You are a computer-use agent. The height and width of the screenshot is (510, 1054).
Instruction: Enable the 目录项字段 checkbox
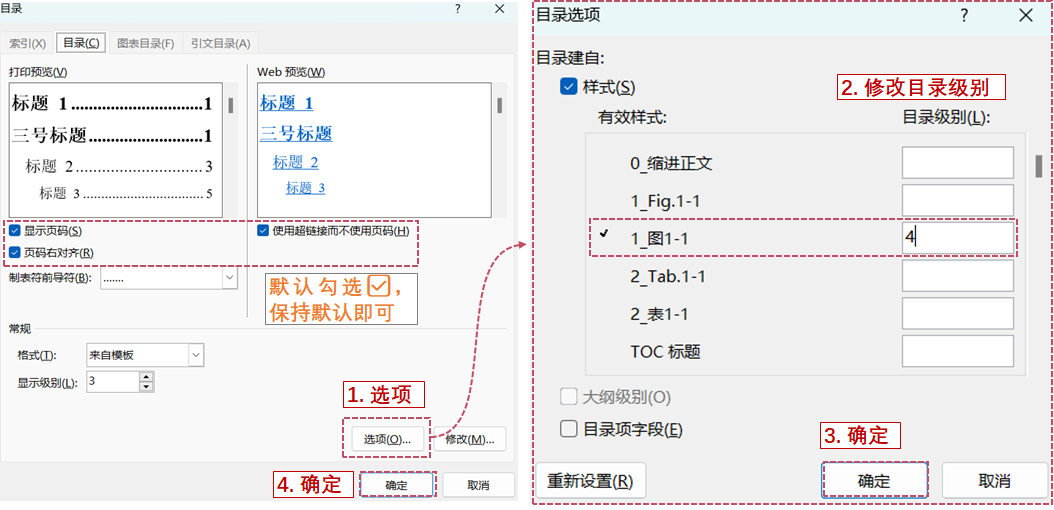568,429
